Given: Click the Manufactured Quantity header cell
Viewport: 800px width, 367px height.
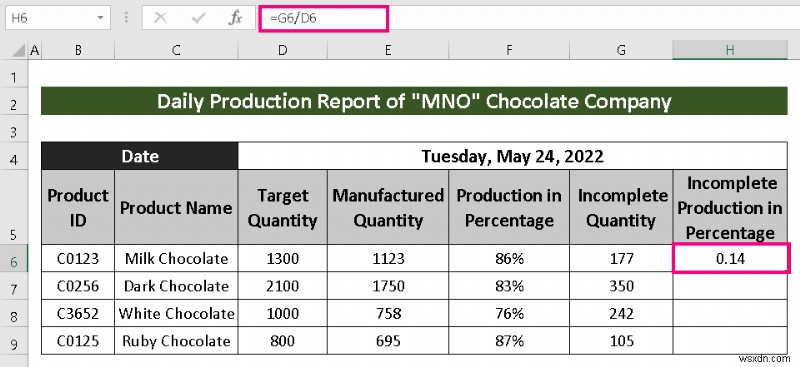Looking at the screenshot, I should (388, 207).
